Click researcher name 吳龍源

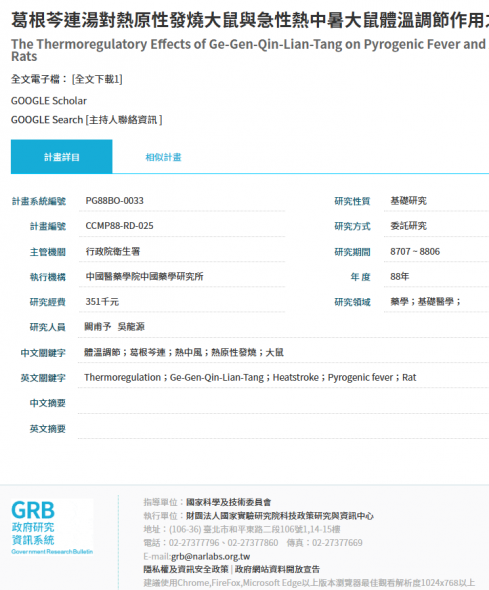pos(131,327)
